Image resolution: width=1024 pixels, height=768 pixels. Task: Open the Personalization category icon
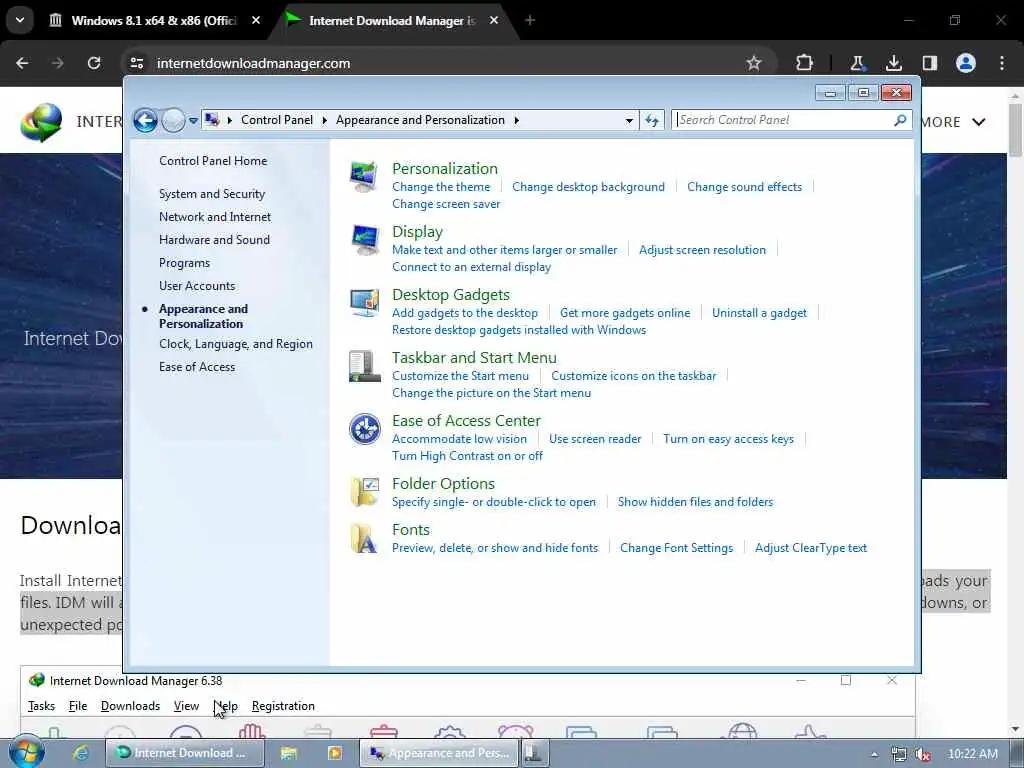point(364,176)
